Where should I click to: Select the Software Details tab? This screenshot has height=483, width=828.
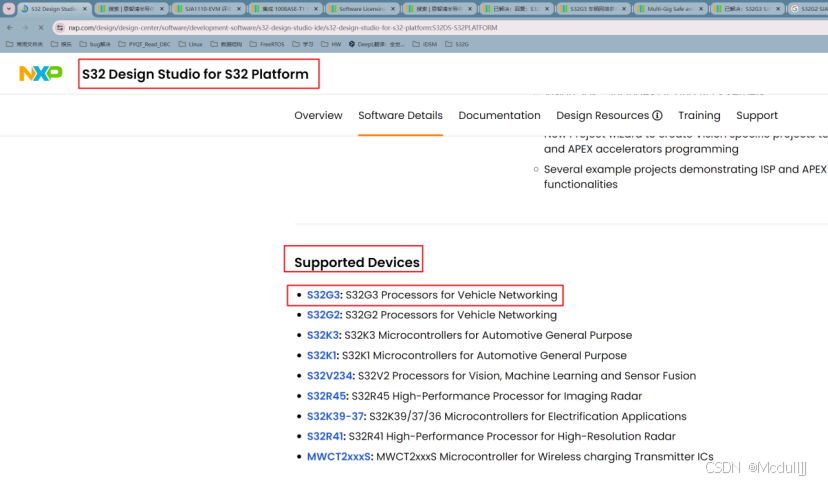tap(400, 115)
